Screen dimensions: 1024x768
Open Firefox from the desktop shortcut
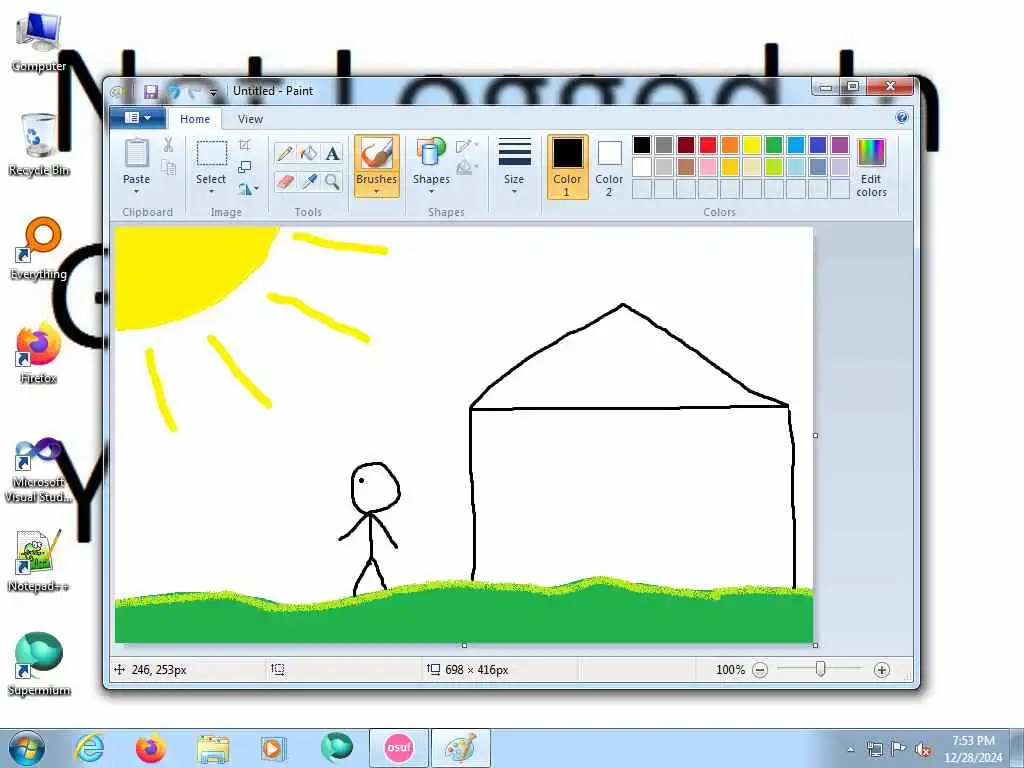coord(39,353)
